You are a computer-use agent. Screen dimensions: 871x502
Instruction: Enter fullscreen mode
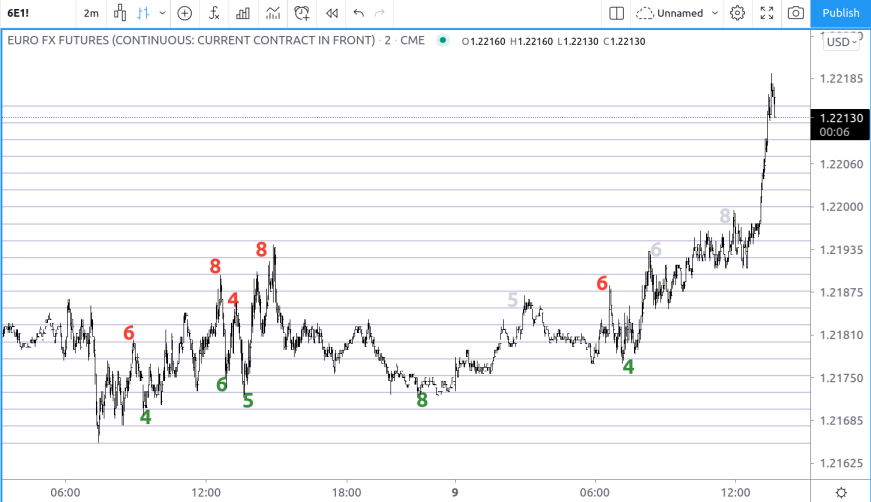767,13
